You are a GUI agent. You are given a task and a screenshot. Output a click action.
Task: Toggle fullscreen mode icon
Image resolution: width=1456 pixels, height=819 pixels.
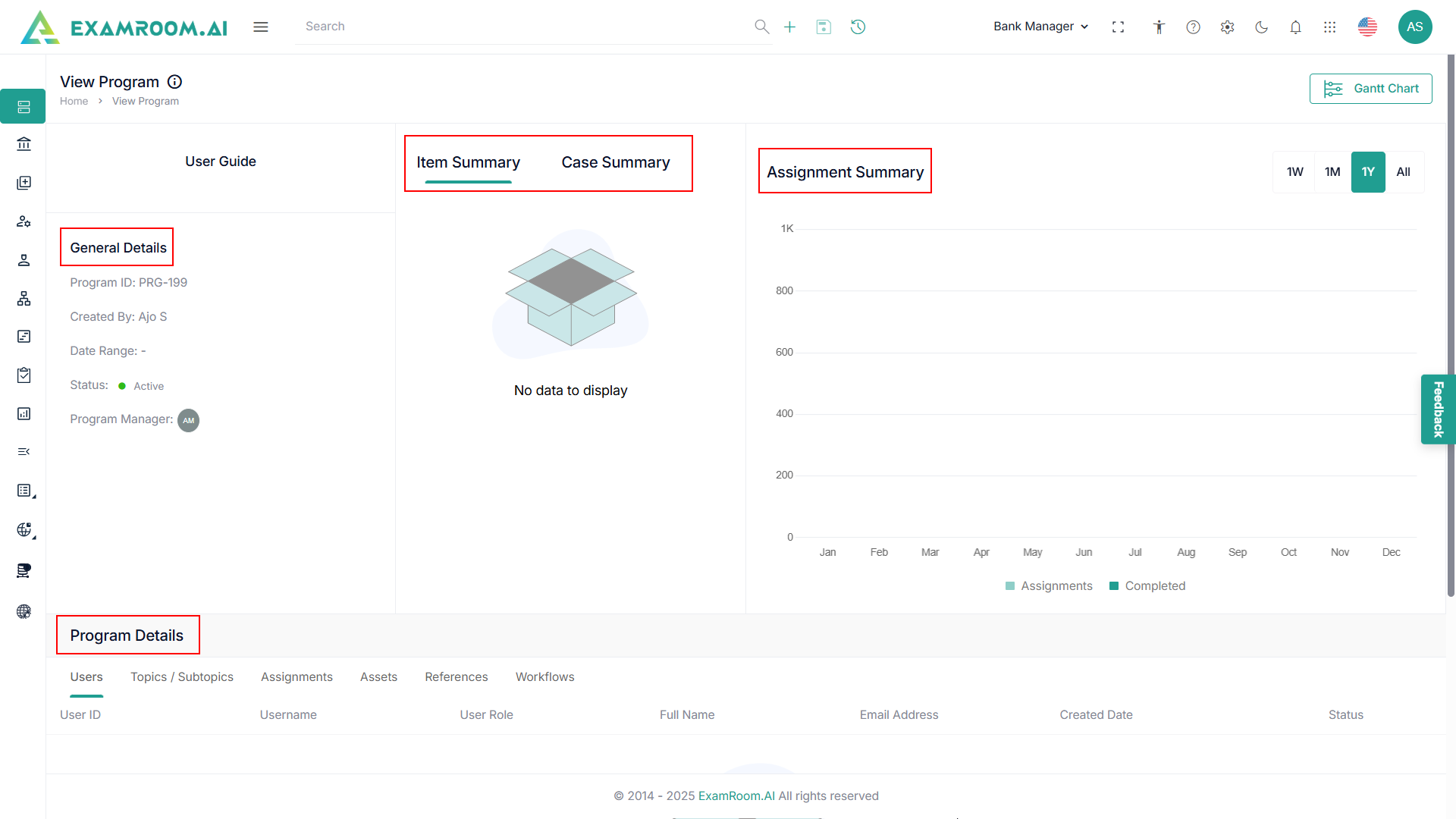tap(1118, 27)
